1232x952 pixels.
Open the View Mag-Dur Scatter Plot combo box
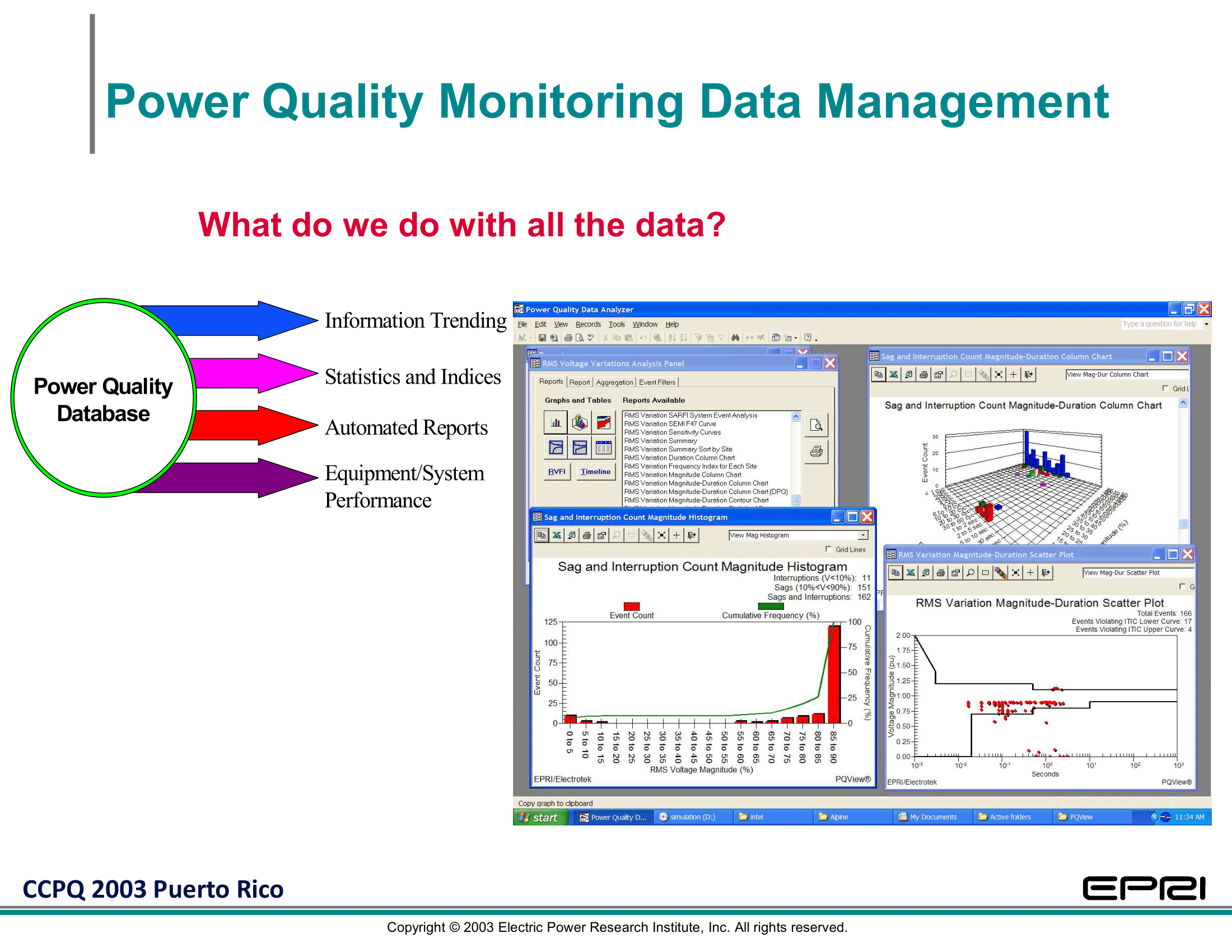[1137, 573]
